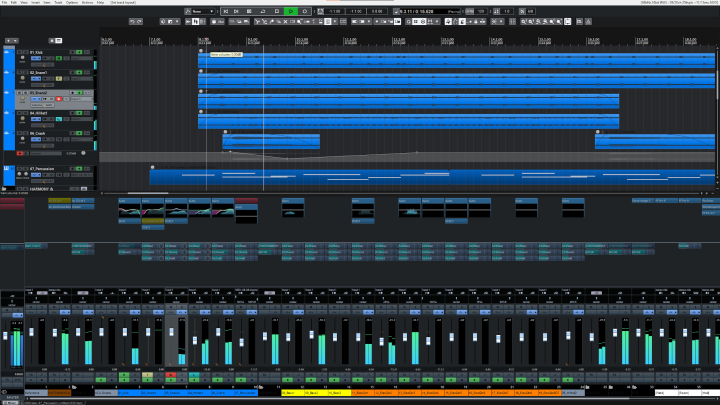
Task: Click the master fader in the mixer
Action: 6,336
